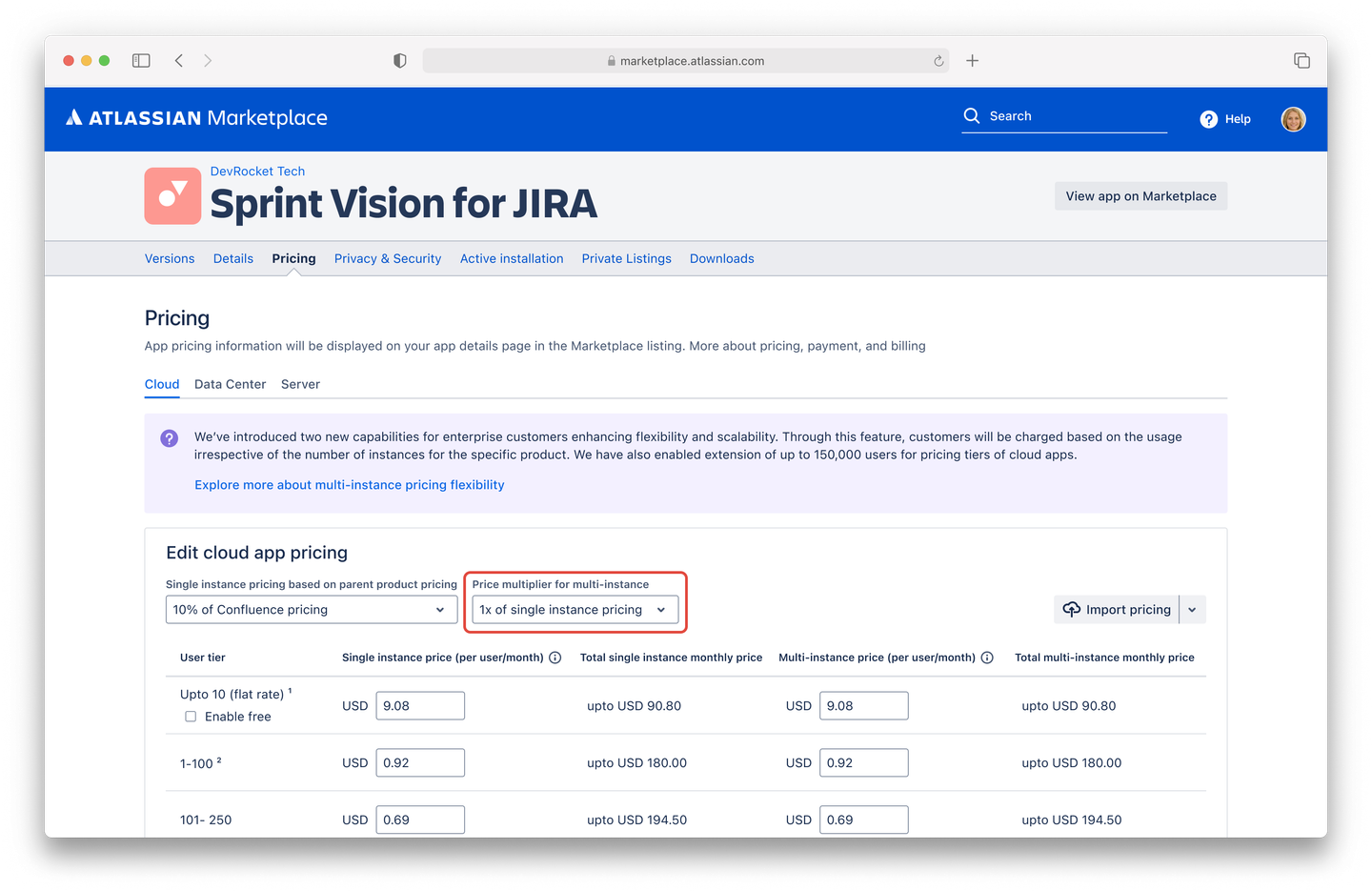1372x891 pixels.
Task: Switch to the Data Center pricing tab
Action: [230, 384]
